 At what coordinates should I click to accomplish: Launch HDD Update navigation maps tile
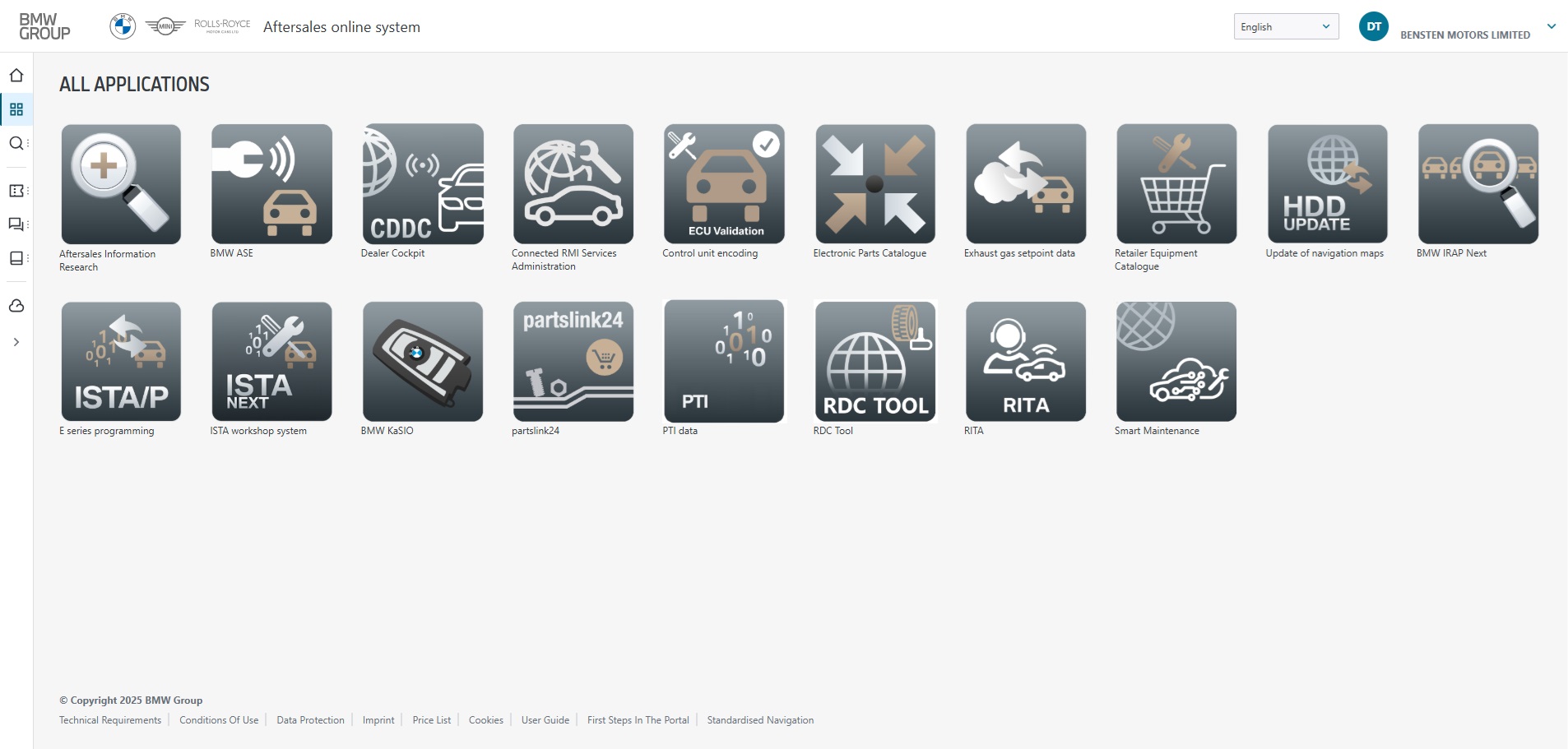pyautogui.click(x=1328, y=184)
